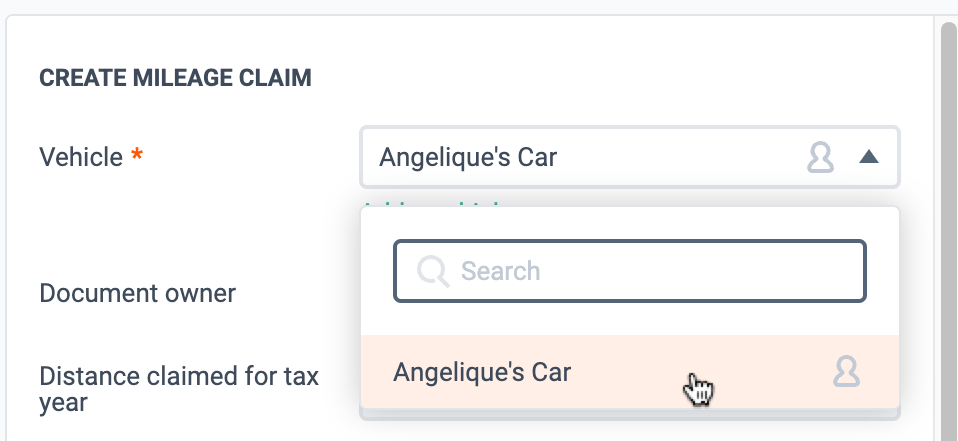Image resolution: width=958 pixels, height=441 pixels.
Task: Click the partially hidden green link under Vehicle field
Action: 434,203
